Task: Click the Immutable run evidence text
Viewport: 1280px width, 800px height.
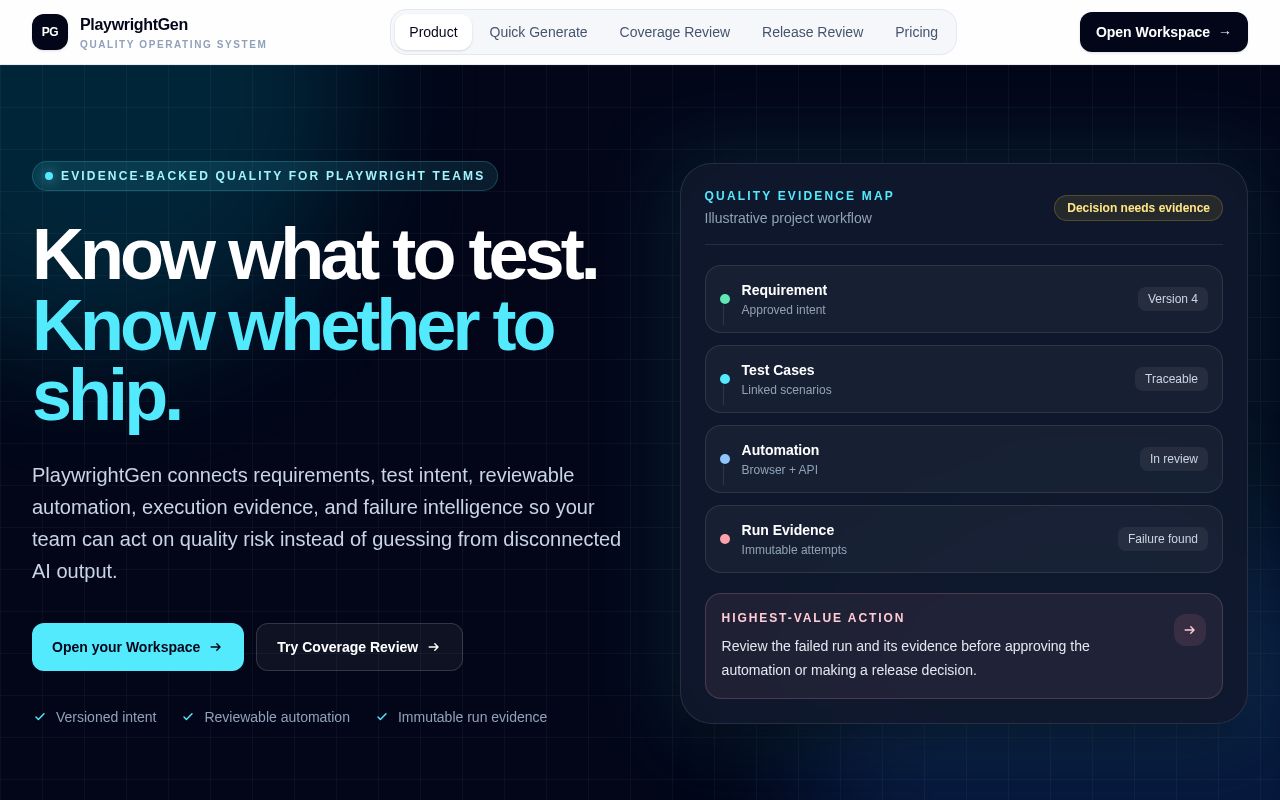Action: pyautogui.click(x=472, y=717)
